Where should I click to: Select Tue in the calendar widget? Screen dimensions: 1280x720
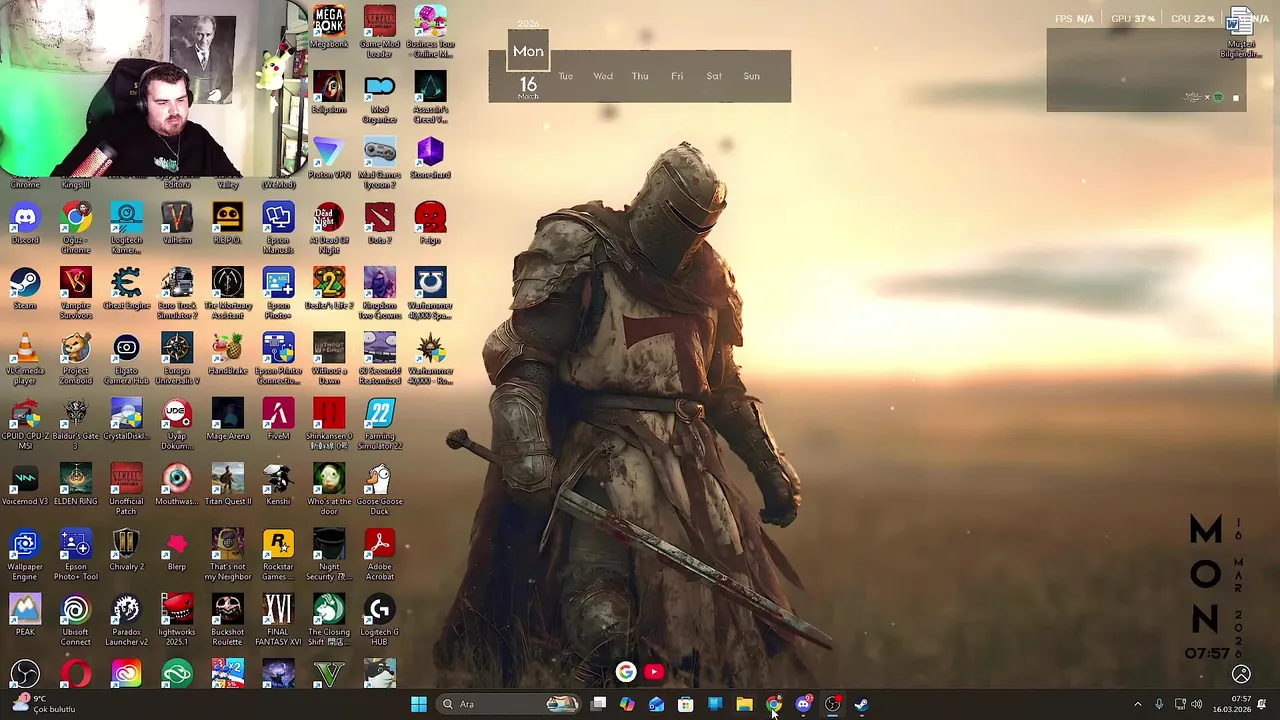click(x=566, y=76)
